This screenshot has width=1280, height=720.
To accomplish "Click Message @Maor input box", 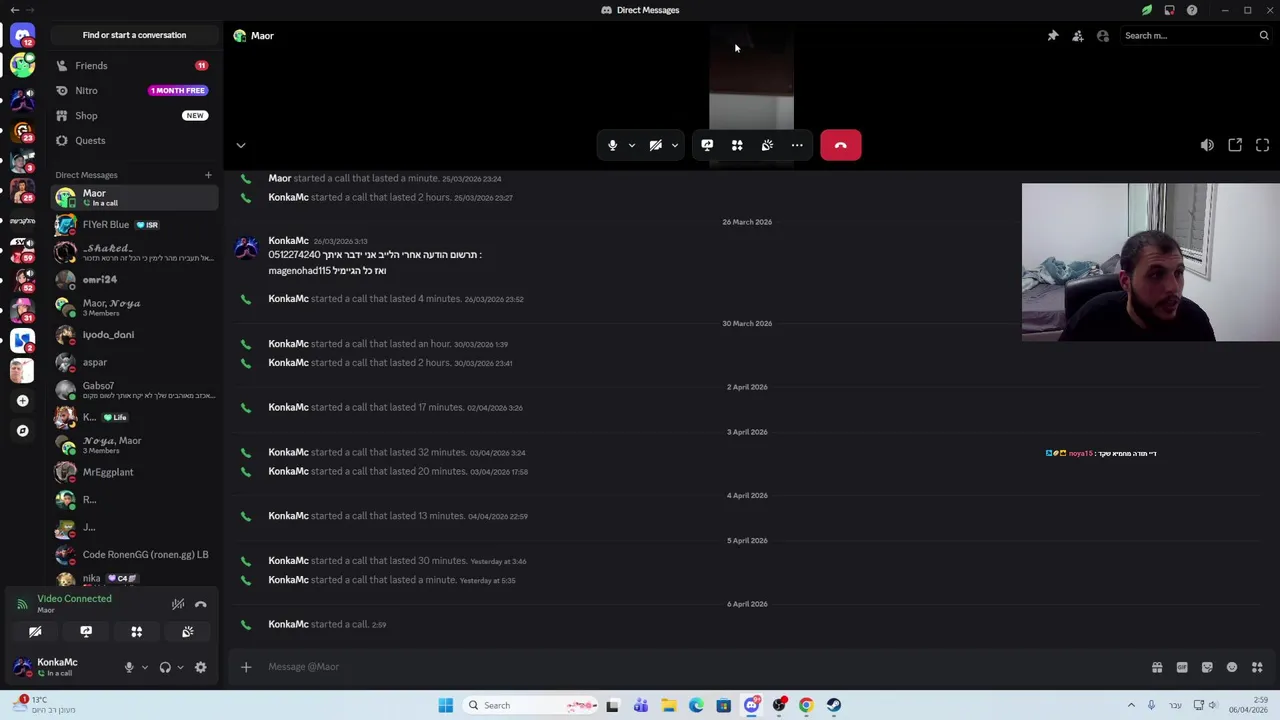I will [700, 667].
